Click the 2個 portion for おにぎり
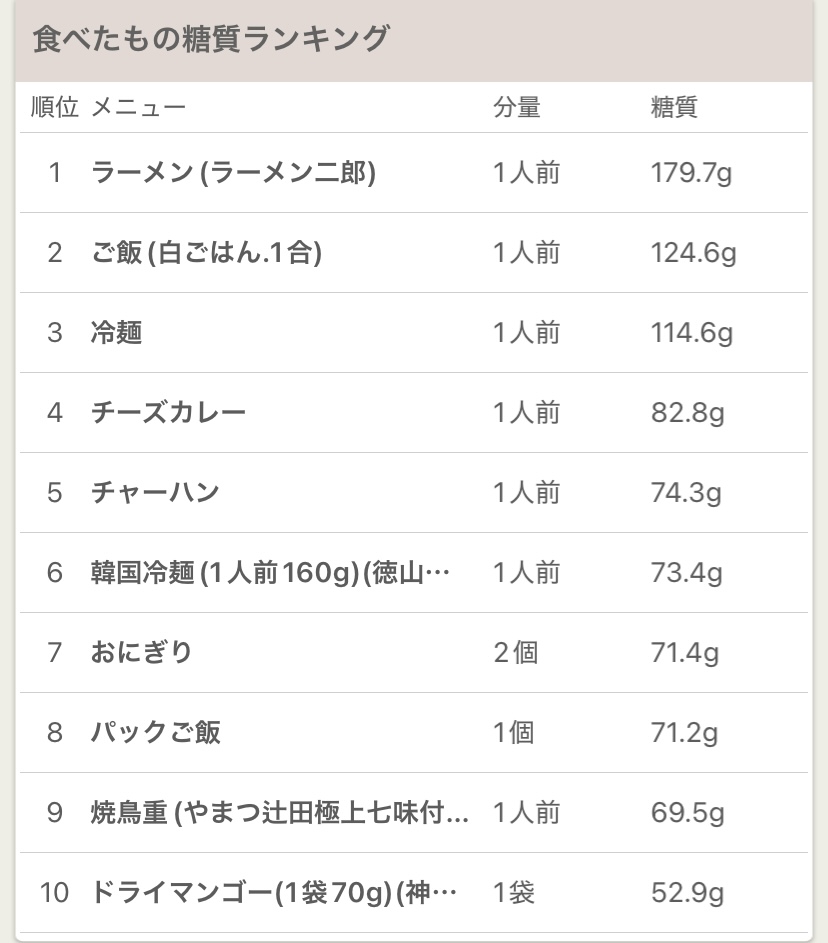 (515, 653)
